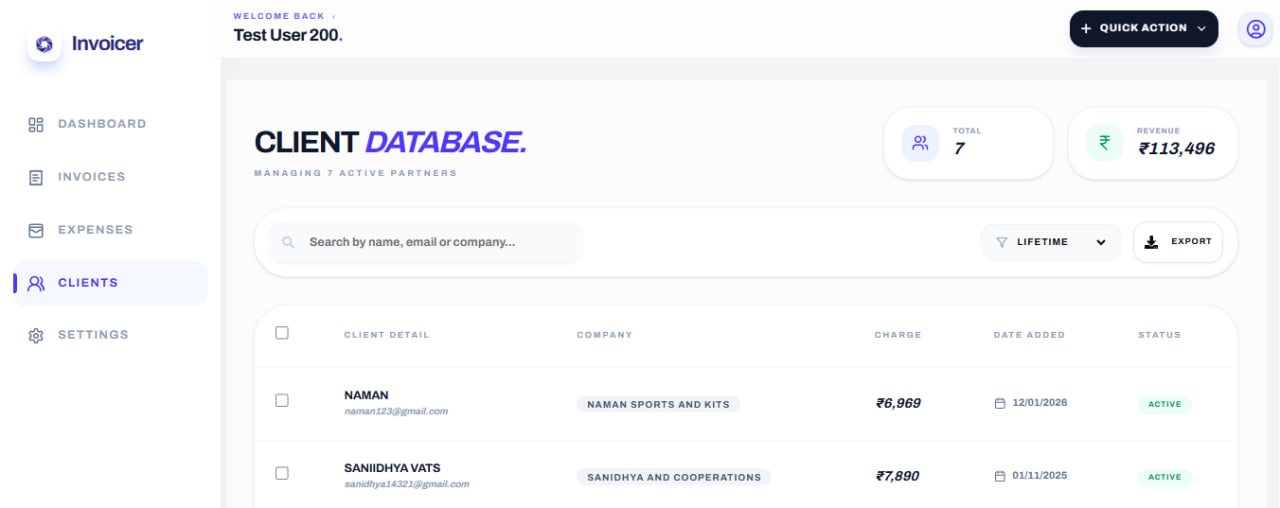1280x508 pixels.
Task: Open Expenses page from sidebar
Action: [x=110, y=230]
